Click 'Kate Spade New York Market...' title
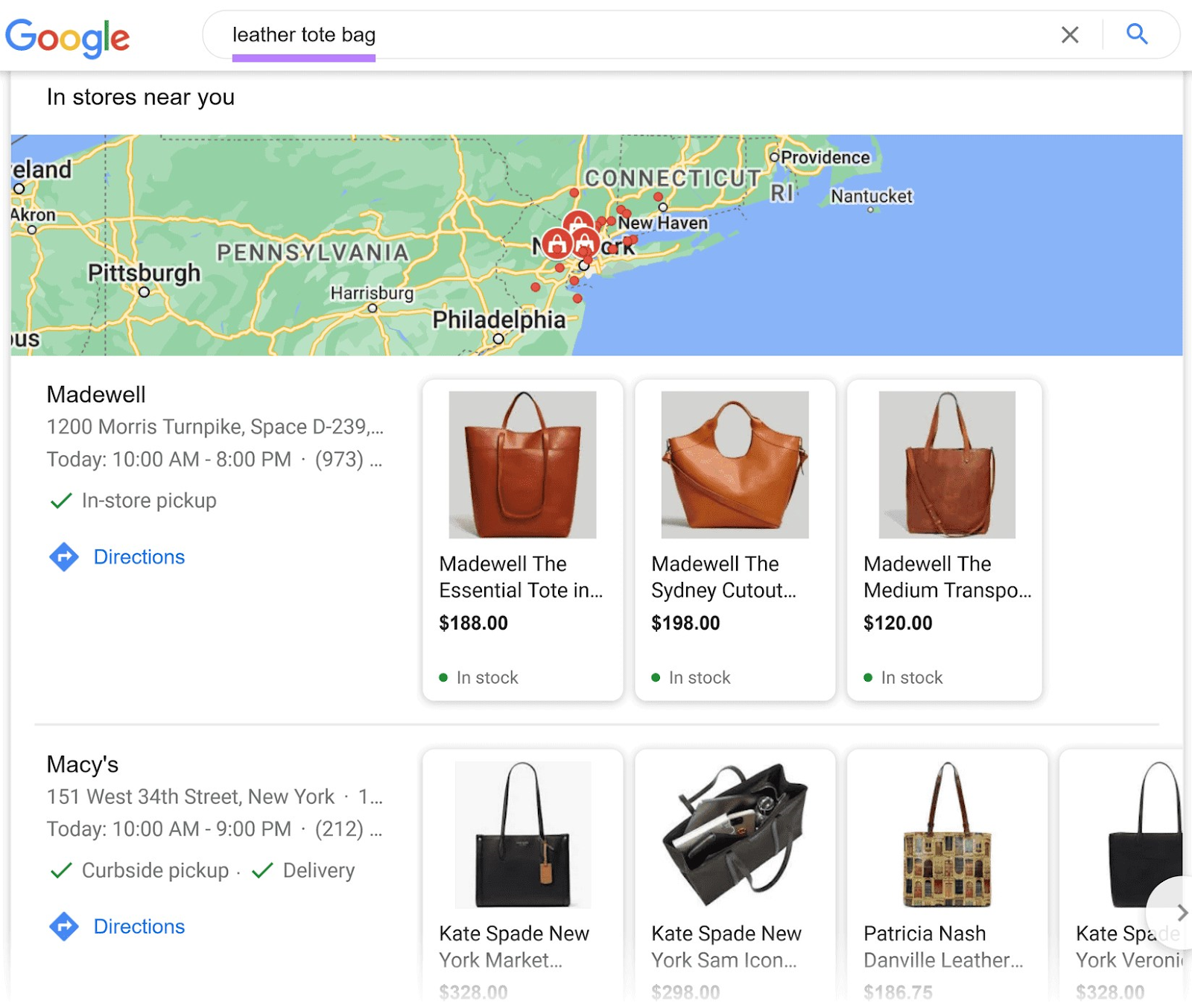The width and height of the screenshot is (1192, 1008). click(x=514, y=947)
